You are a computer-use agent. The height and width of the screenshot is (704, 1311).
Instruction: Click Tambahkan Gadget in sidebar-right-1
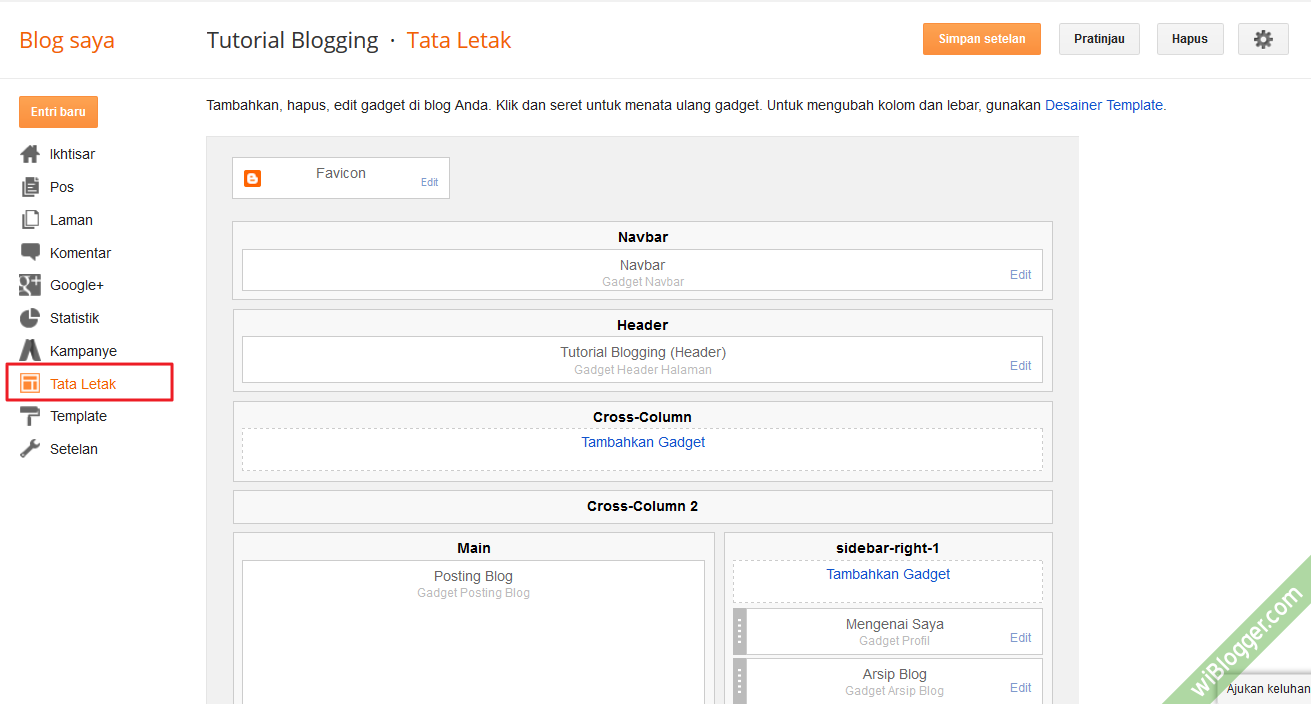[888, 574]
